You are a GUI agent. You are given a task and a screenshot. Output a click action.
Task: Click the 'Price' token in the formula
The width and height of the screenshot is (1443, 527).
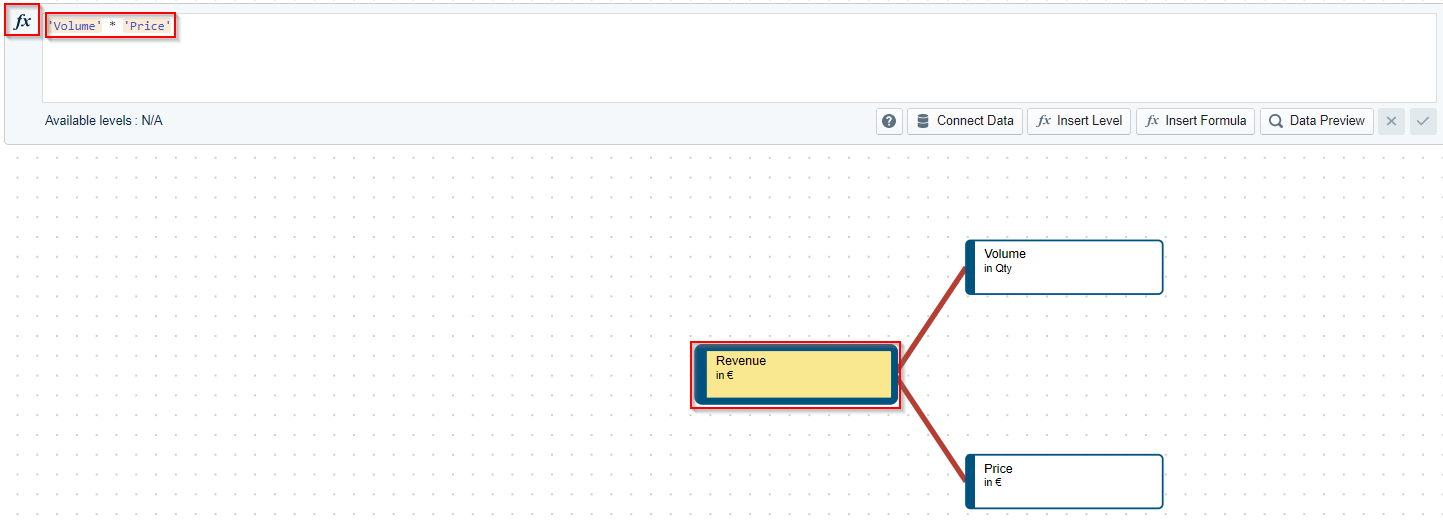148,26
